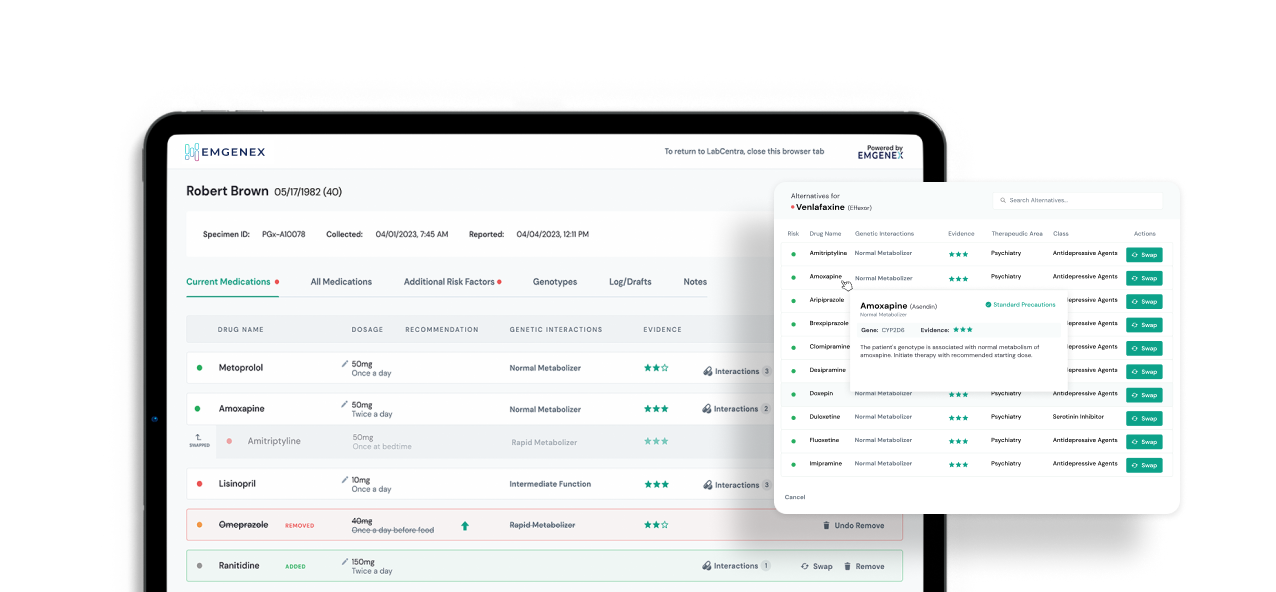1276x592 pixels.
Task: Click Fluoxetine in the Alternatives list
Action: (824, 440)
